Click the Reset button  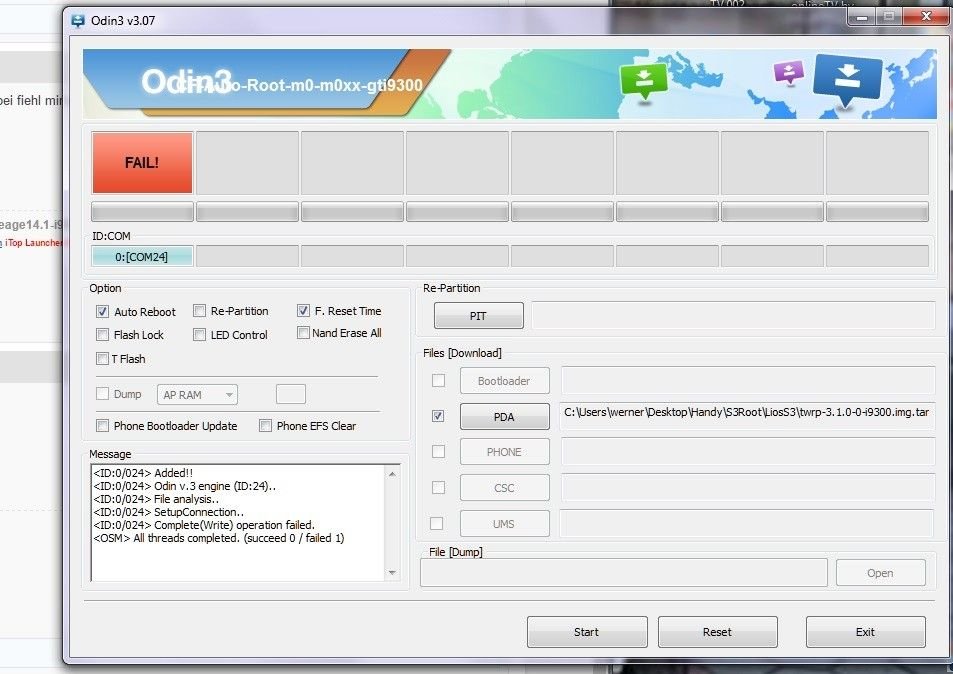coord(718,632)
